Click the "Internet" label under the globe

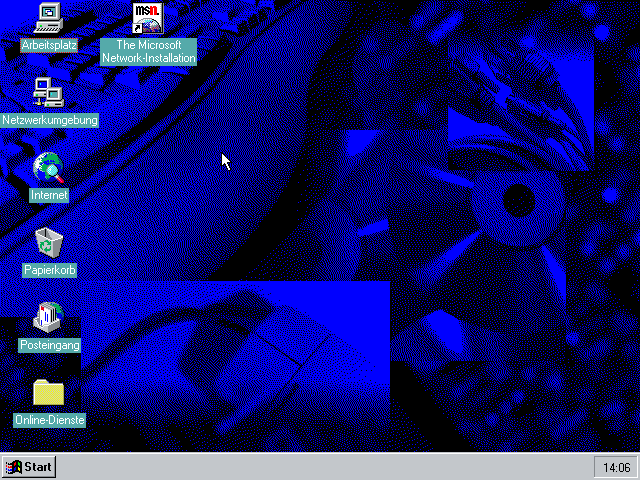tap(49, 195)
